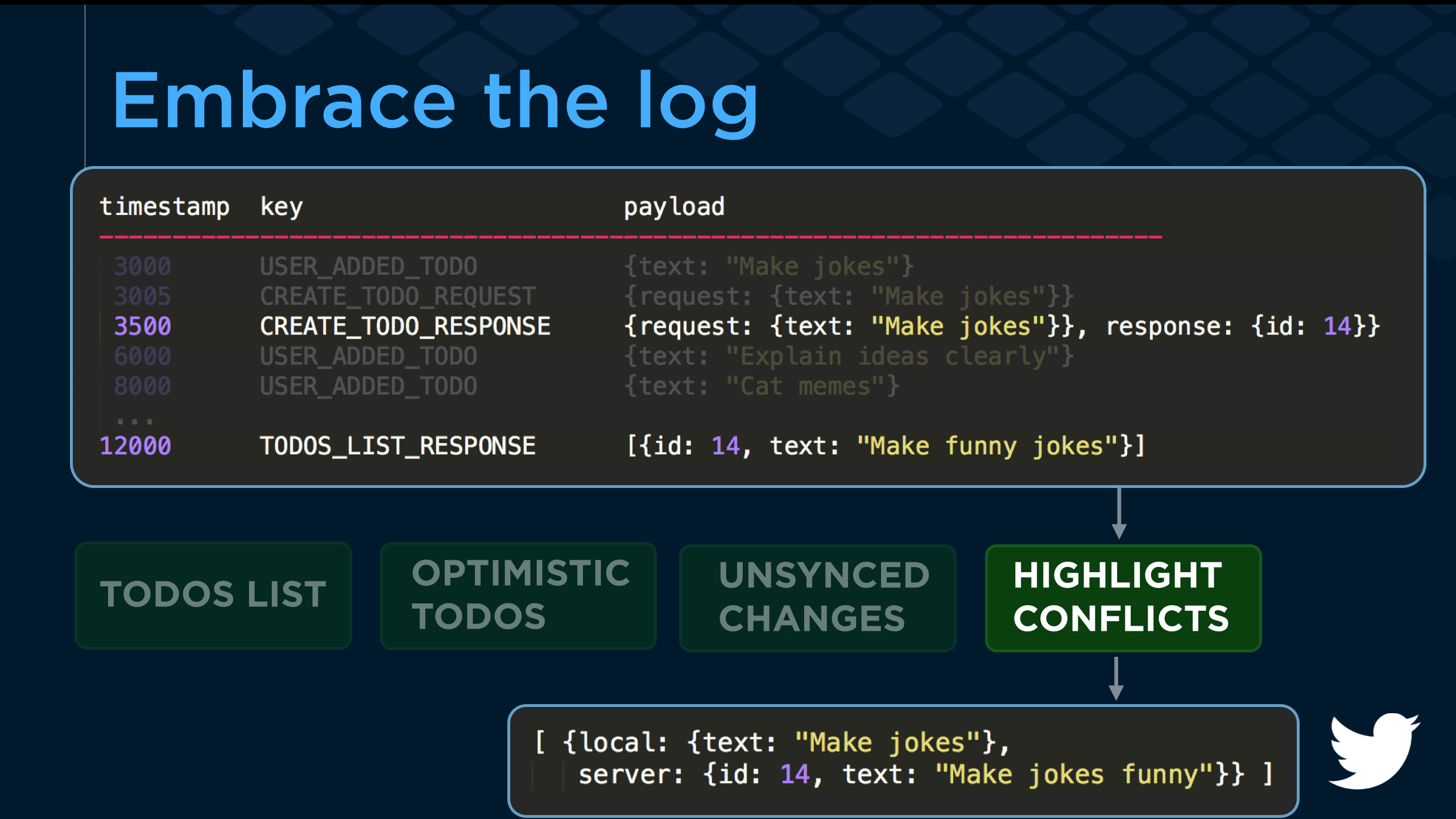Screen dimensions: 1456x819
Task: Click the Embrace the log title
Action: (435, 101)
